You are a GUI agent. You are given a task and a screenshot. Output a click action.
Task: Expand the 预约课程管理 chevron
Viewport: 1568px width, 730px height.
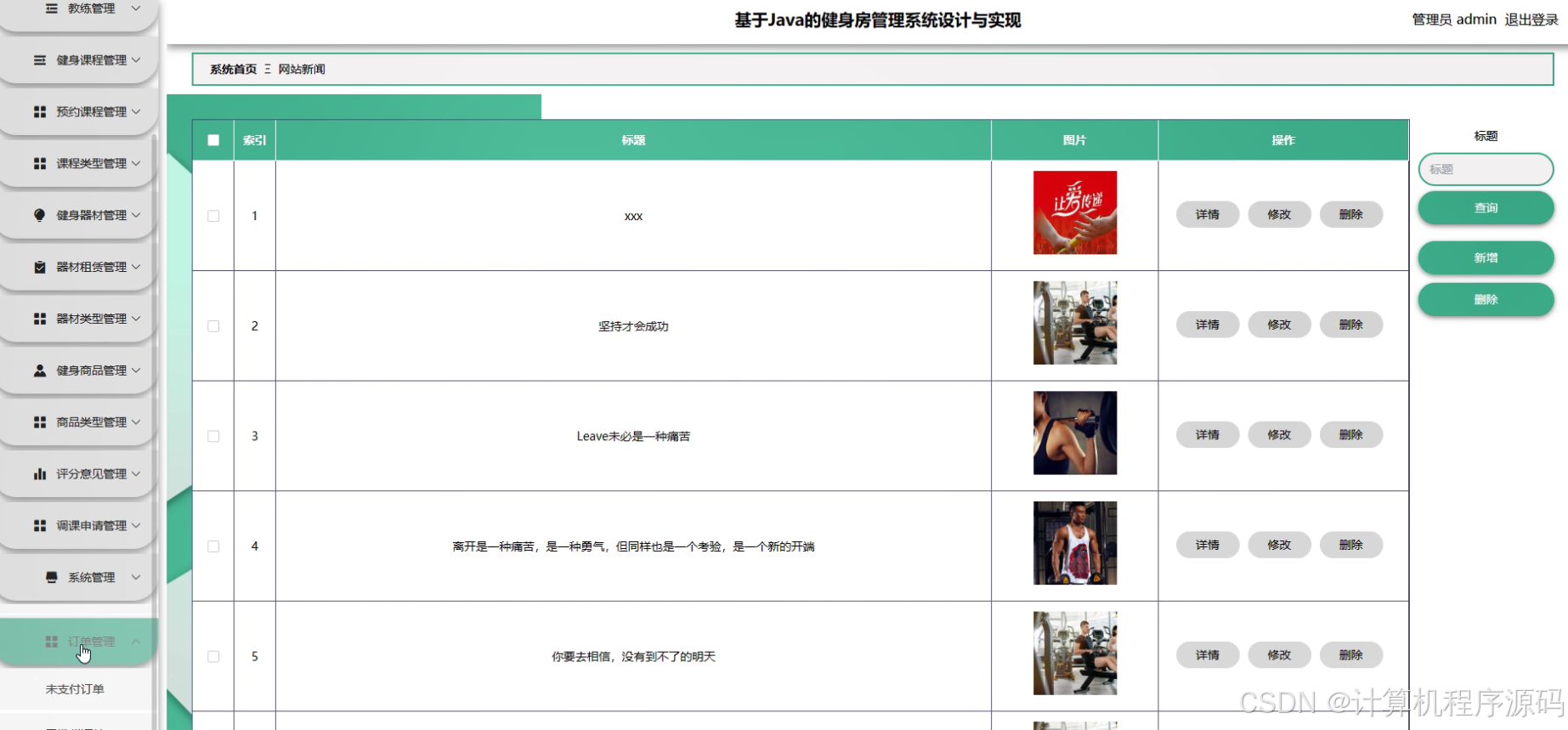click(136, 112)
